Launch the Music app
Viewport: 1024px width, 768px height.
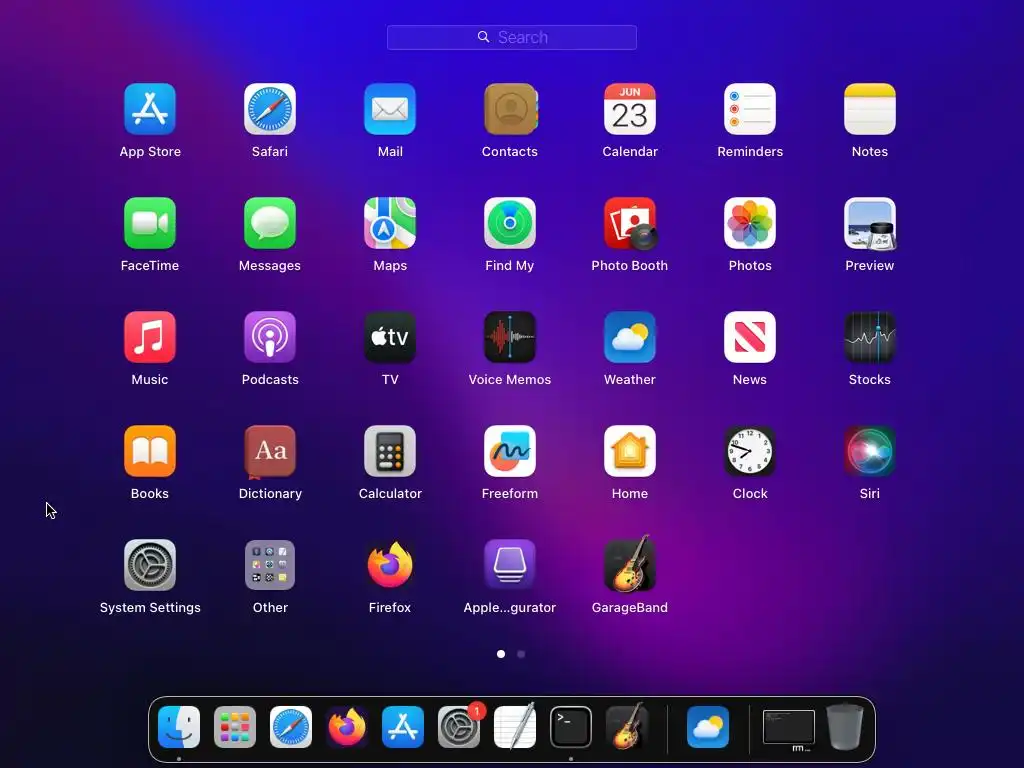click(x=150, y=337)
